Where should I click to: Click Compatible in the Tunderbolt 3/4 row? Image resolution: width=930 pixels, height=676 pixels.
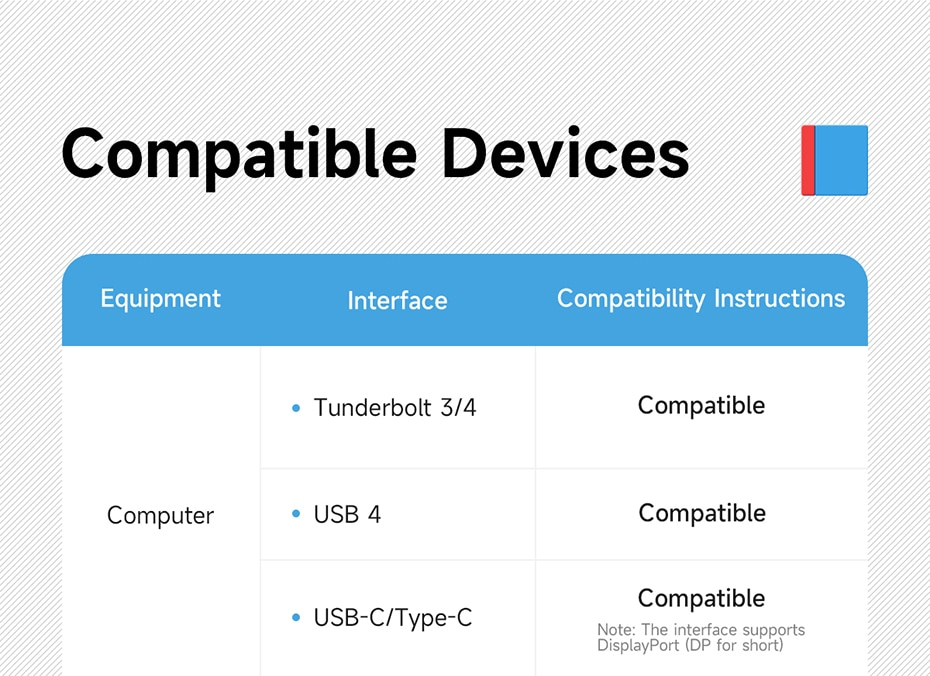click(x=701, y=406)
